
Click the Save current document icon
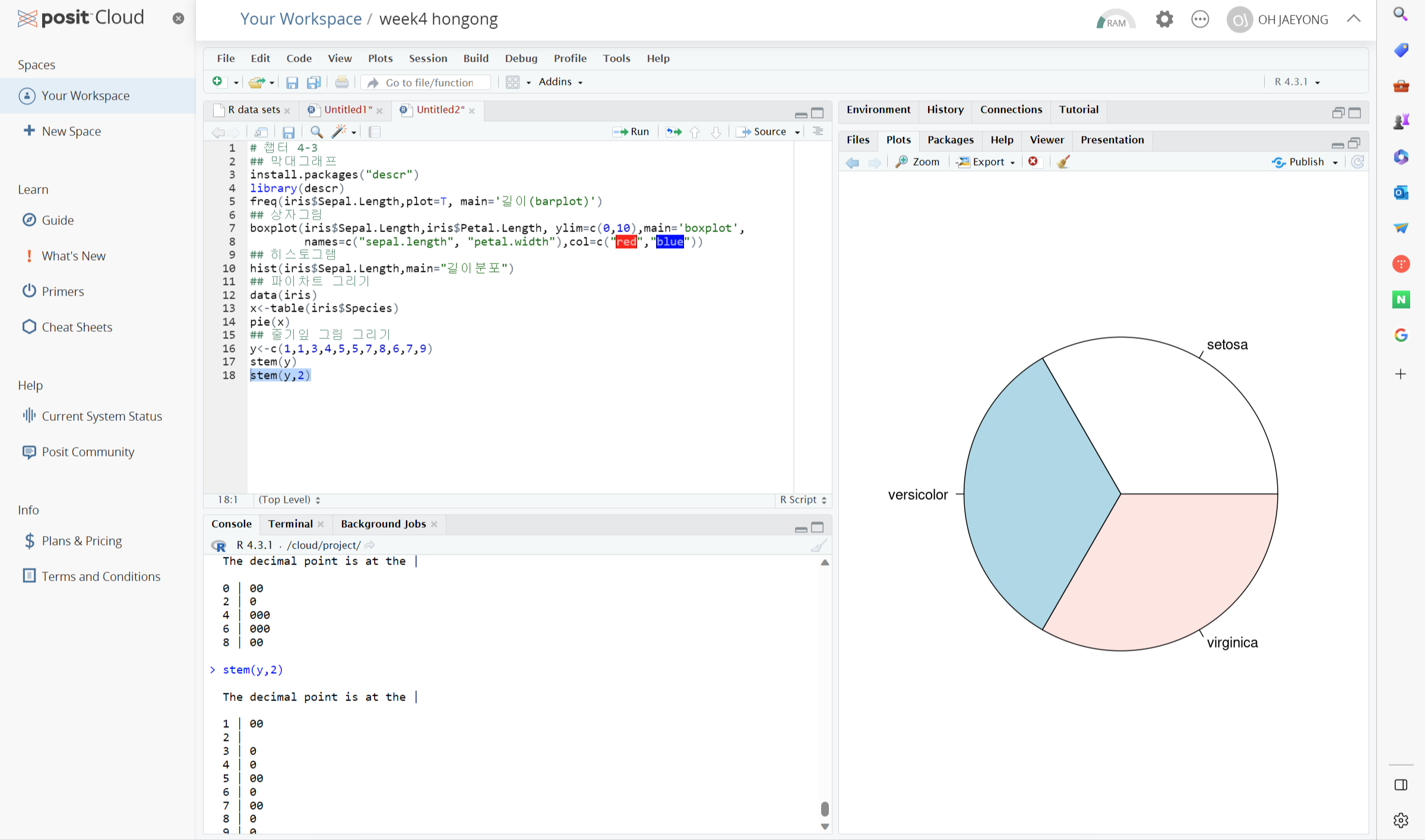pyautogui.click(x=289, y=132)
